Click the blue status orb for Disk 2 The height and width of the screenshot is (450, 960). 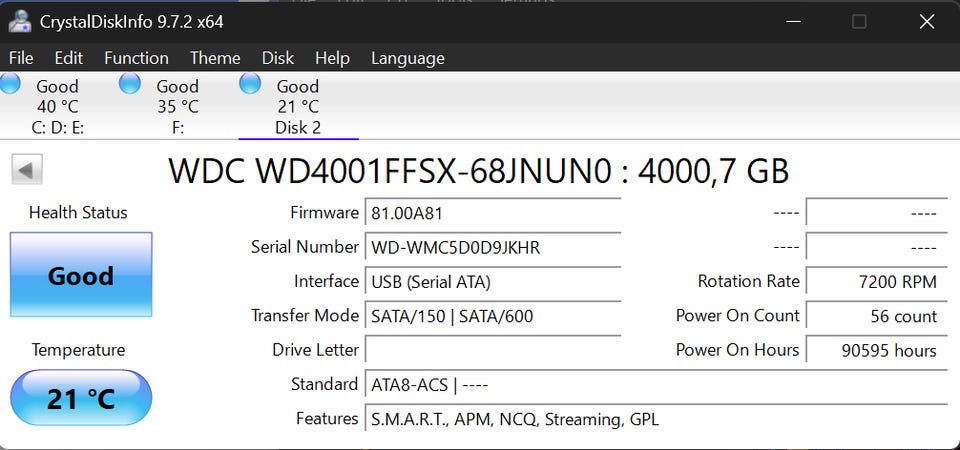tap(250, 84)
